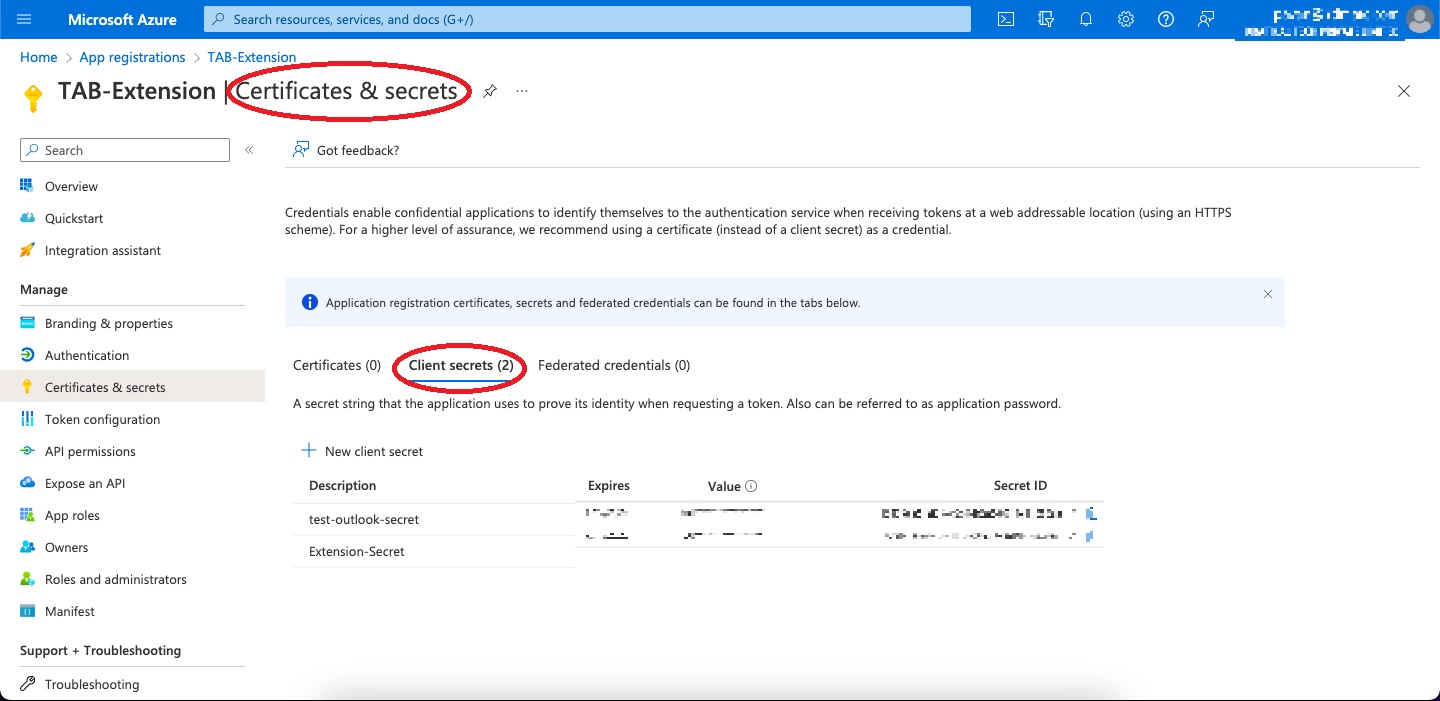The width and height of the screenshot is (1440, 701).
Task: Click the Token configuration bars icon
Action: (x=27, y=419)
